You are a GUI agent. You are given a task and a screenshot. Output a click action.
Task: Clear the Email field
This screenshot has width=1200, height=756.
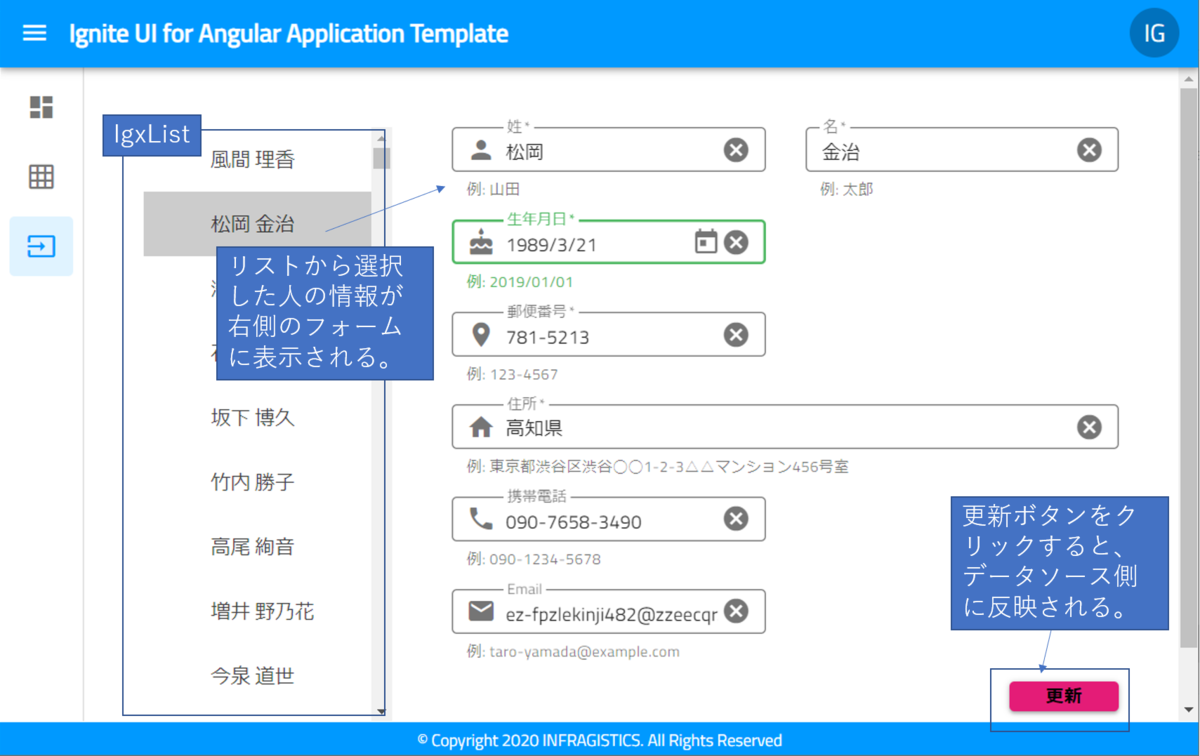tap(736, 611)
